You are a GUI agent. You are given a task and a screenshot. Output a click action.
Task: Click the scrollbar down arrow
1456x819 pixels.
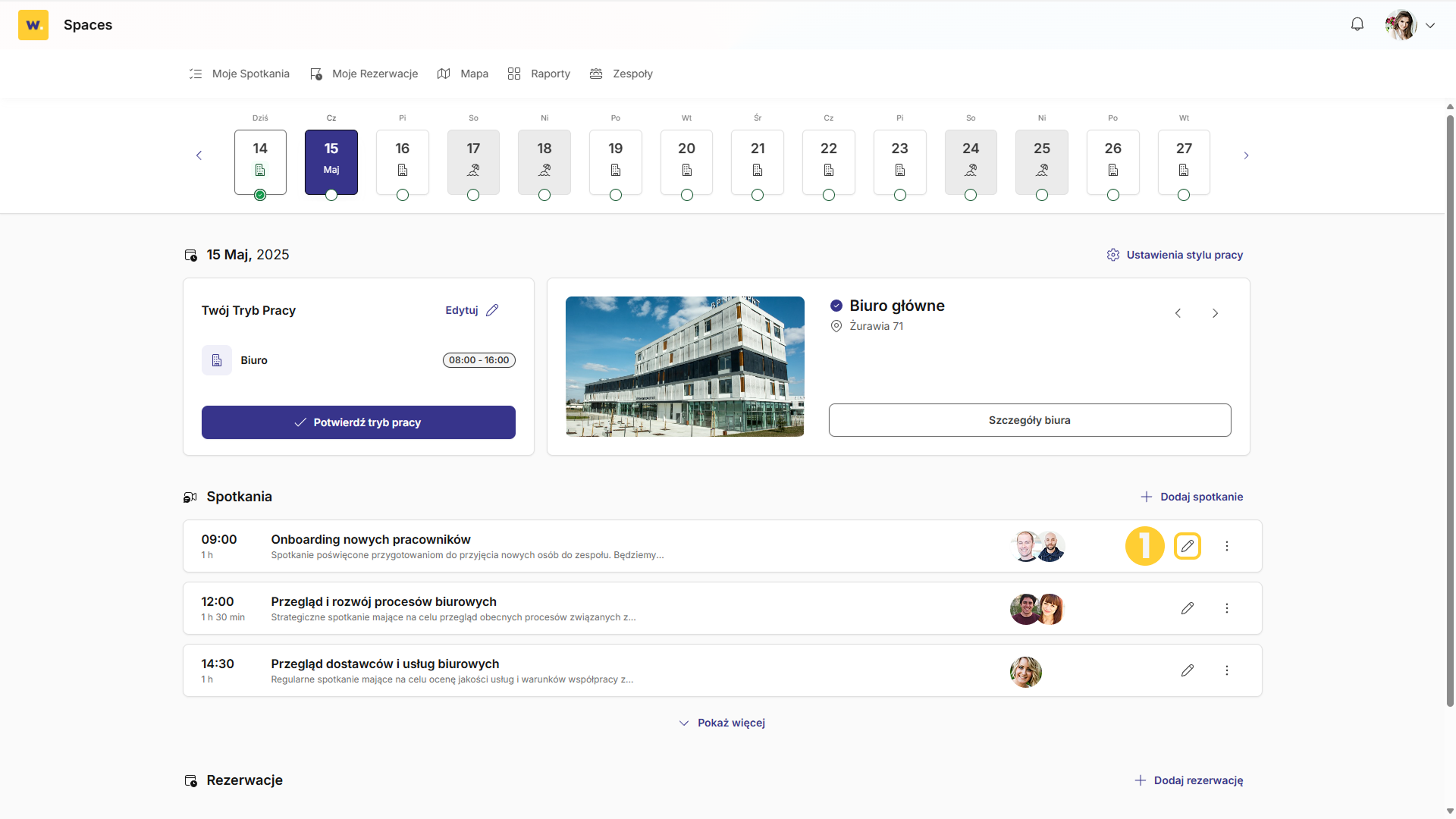point(1450,811)
